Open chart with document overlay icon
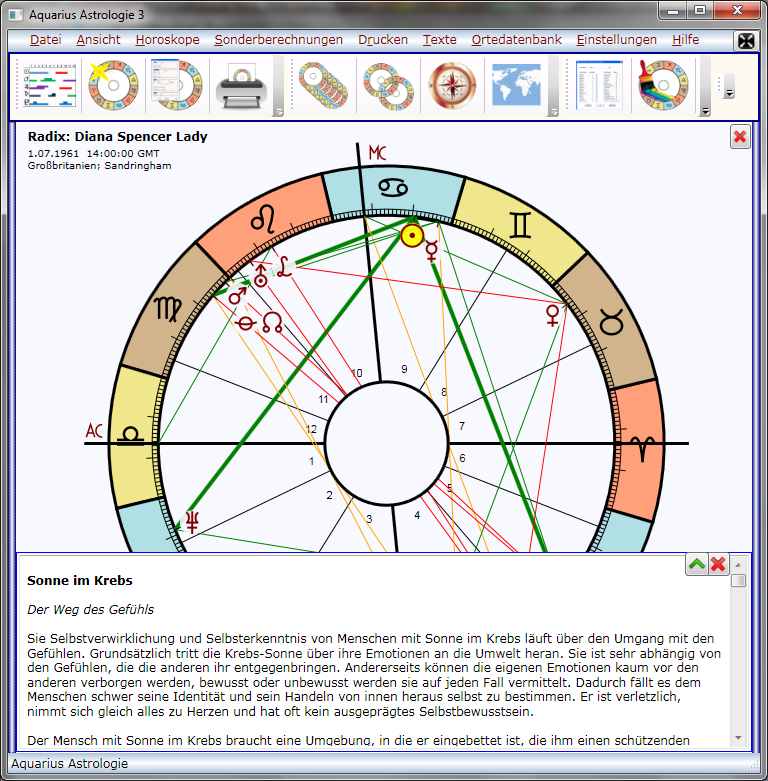The width and height of the screenshot is (768, 781). 176,85
